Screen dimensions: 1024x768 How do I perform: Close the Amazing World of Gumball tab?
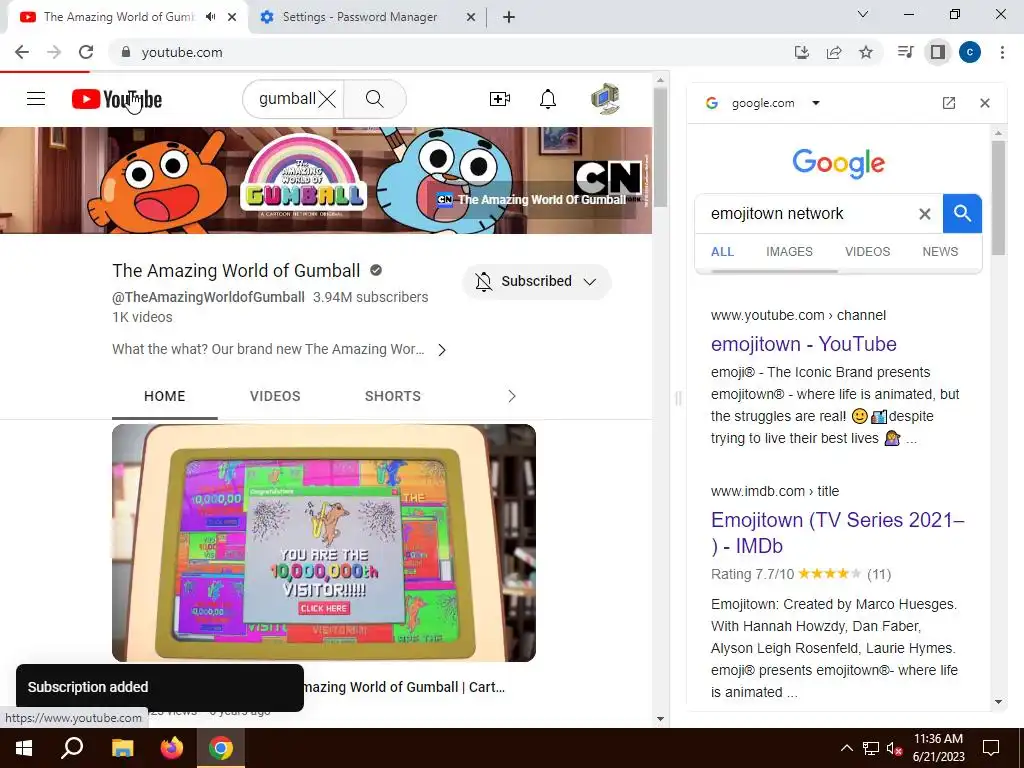232,17
